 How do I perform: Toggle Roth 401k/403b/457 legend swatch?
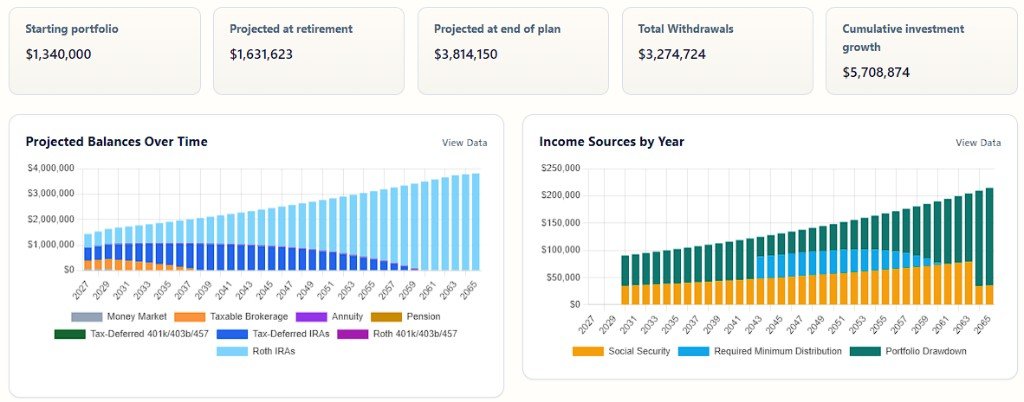click(x=353, y=334)
